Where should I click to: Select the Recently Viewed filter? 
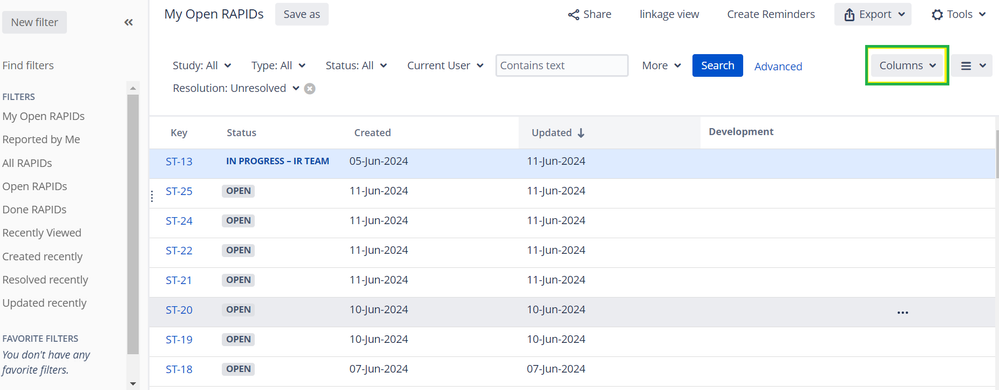point(42,233)
